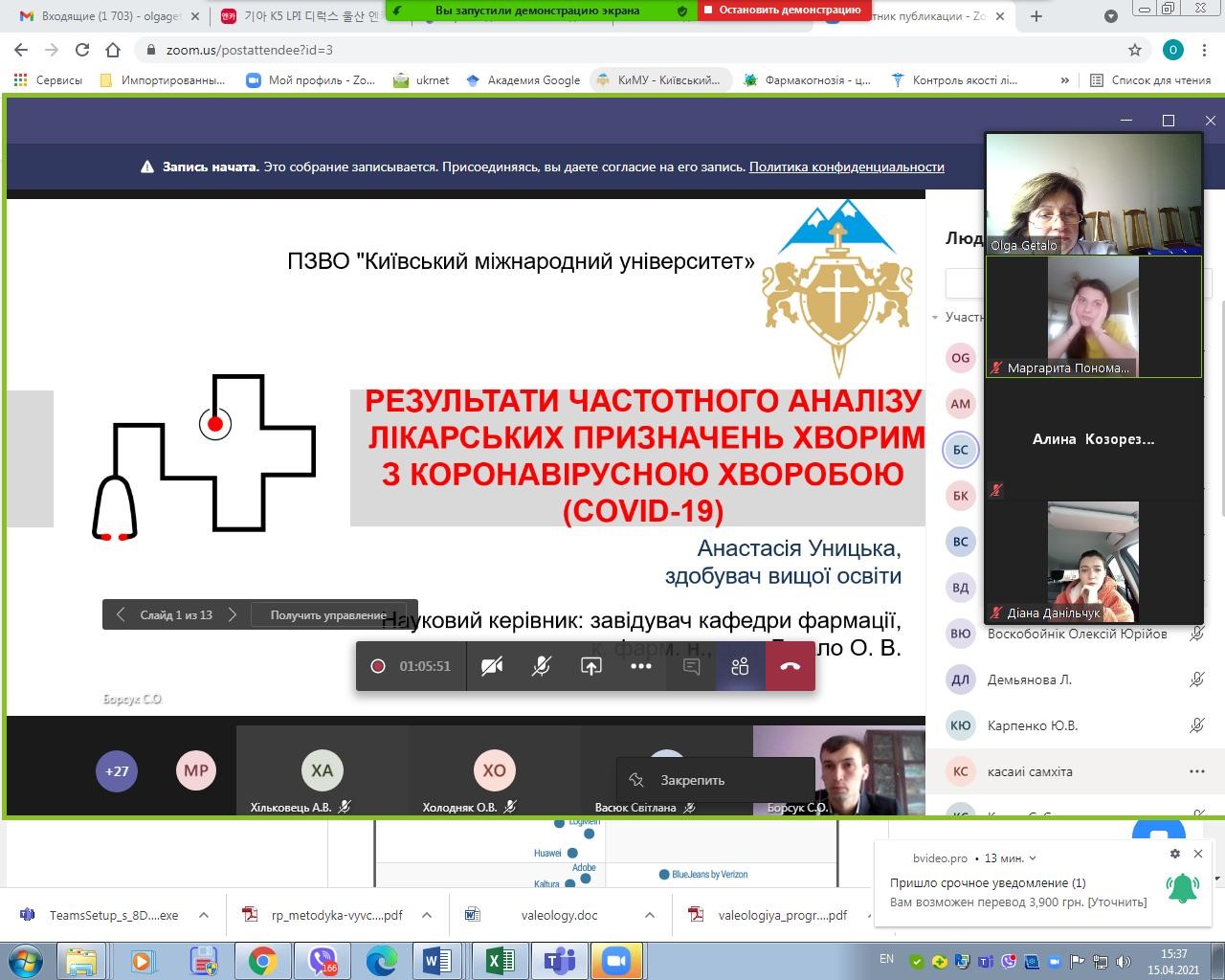Open bvideo.pro notification settings gear
This screenshot has height=980, width=1225.
click(x=1175, y=854)
